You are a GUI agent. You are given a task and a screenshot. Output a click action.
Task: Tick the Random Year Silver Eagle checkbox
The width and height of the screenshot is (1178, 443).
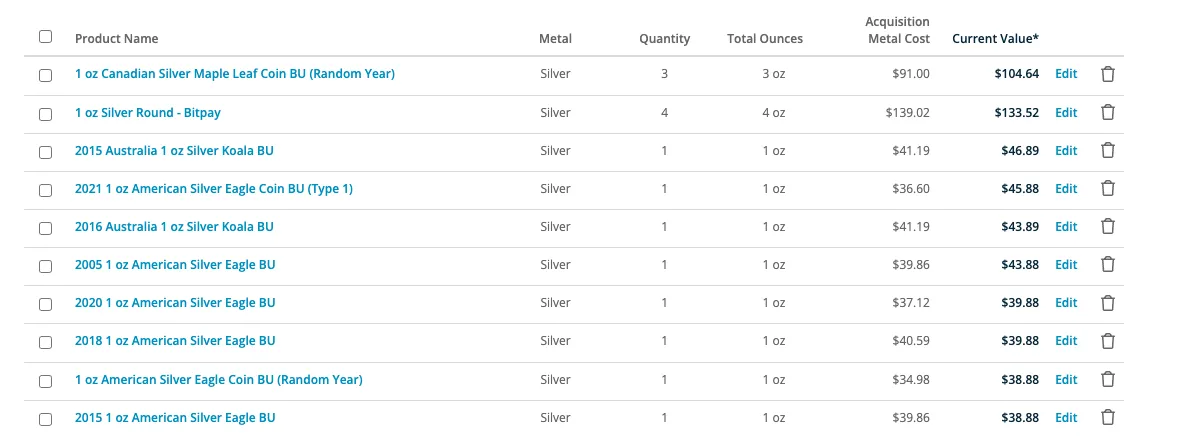coord(45,381)
